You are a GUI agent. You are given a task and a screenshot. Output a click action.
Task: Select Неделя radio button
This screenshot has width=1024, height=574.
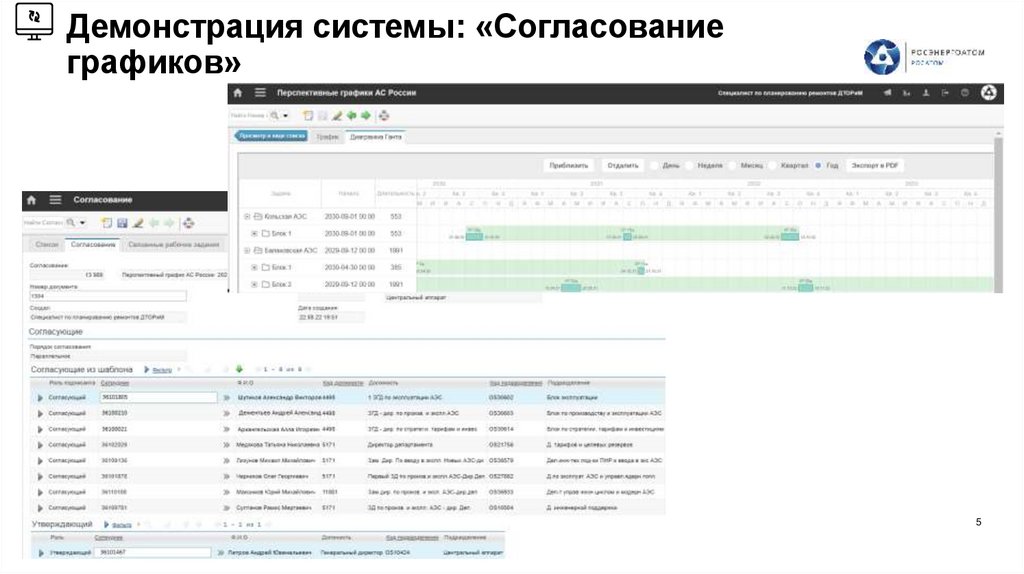point(689,166)
